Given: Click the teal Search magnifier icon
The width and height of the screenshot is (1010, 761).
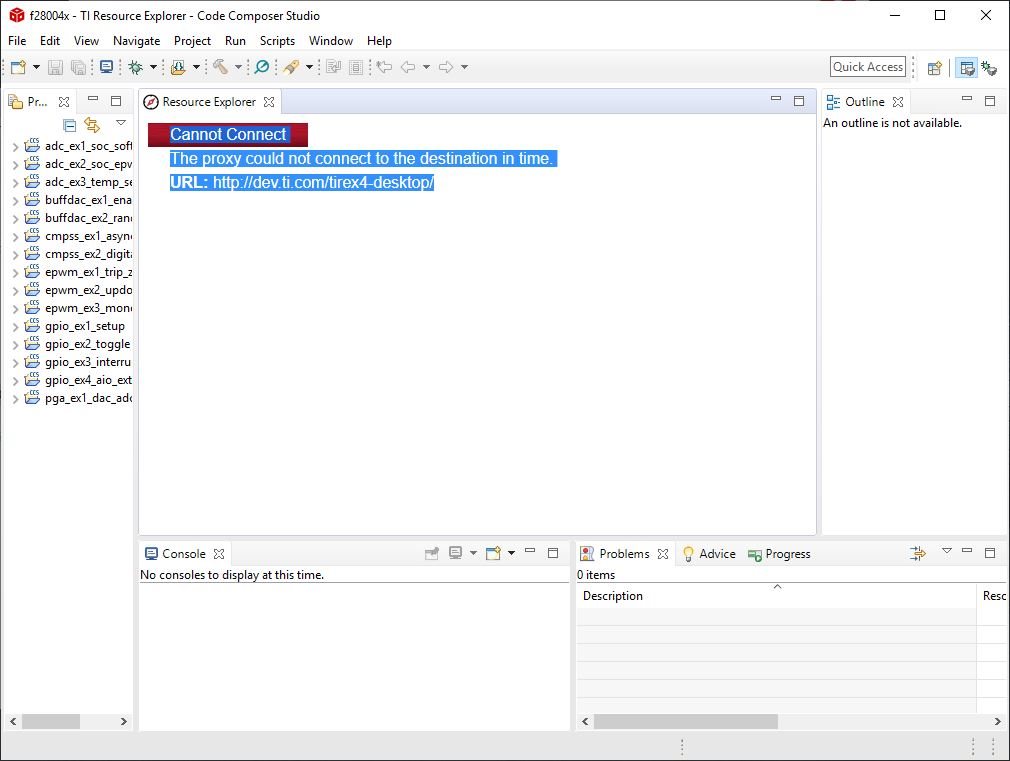Looking at the screenshot, I should (262, 67).
